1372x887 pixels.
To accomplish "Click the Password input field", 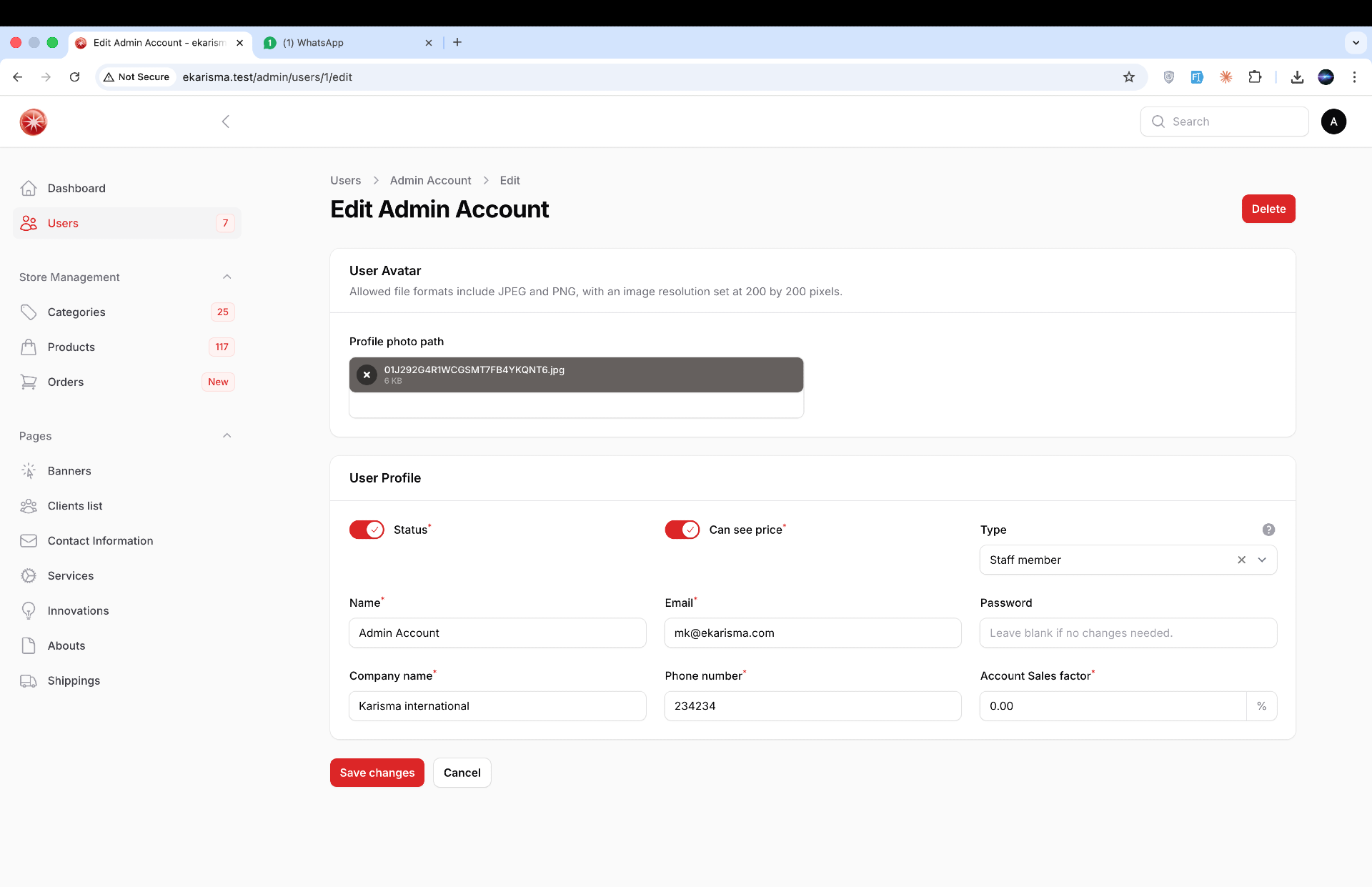I will [x=1128, y=633].
